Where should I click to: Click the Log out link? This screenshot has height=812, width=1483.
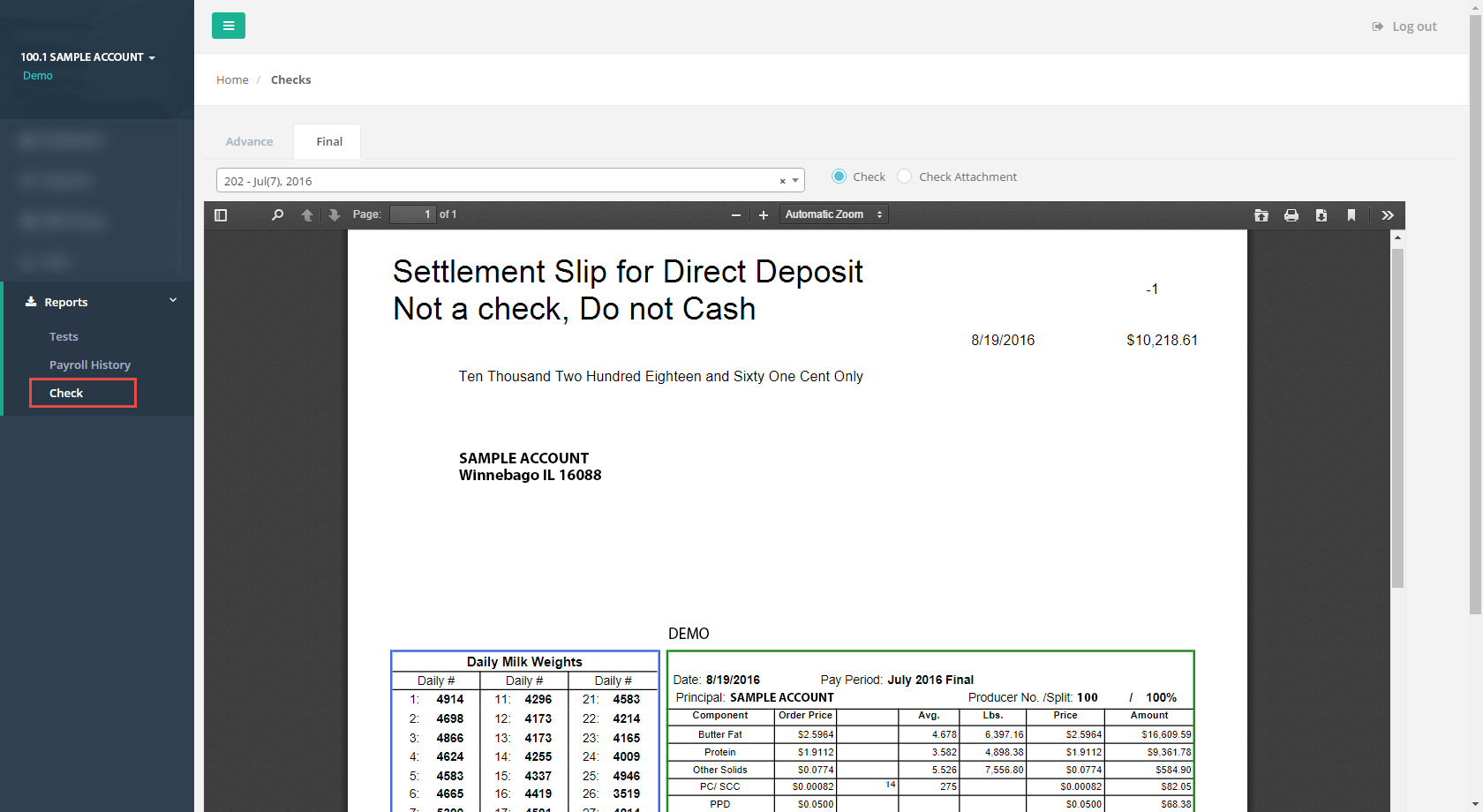coord(1404,26)
